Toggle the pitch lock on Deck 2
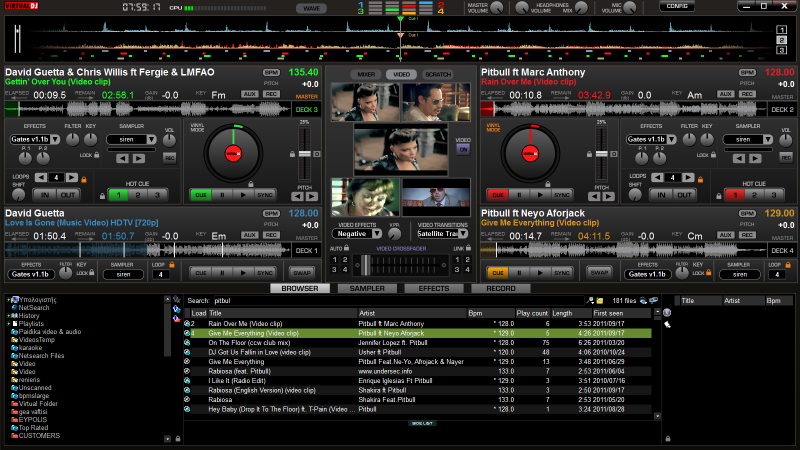The height and width of the screenshot is (450, 800). (x=589, y=154)
